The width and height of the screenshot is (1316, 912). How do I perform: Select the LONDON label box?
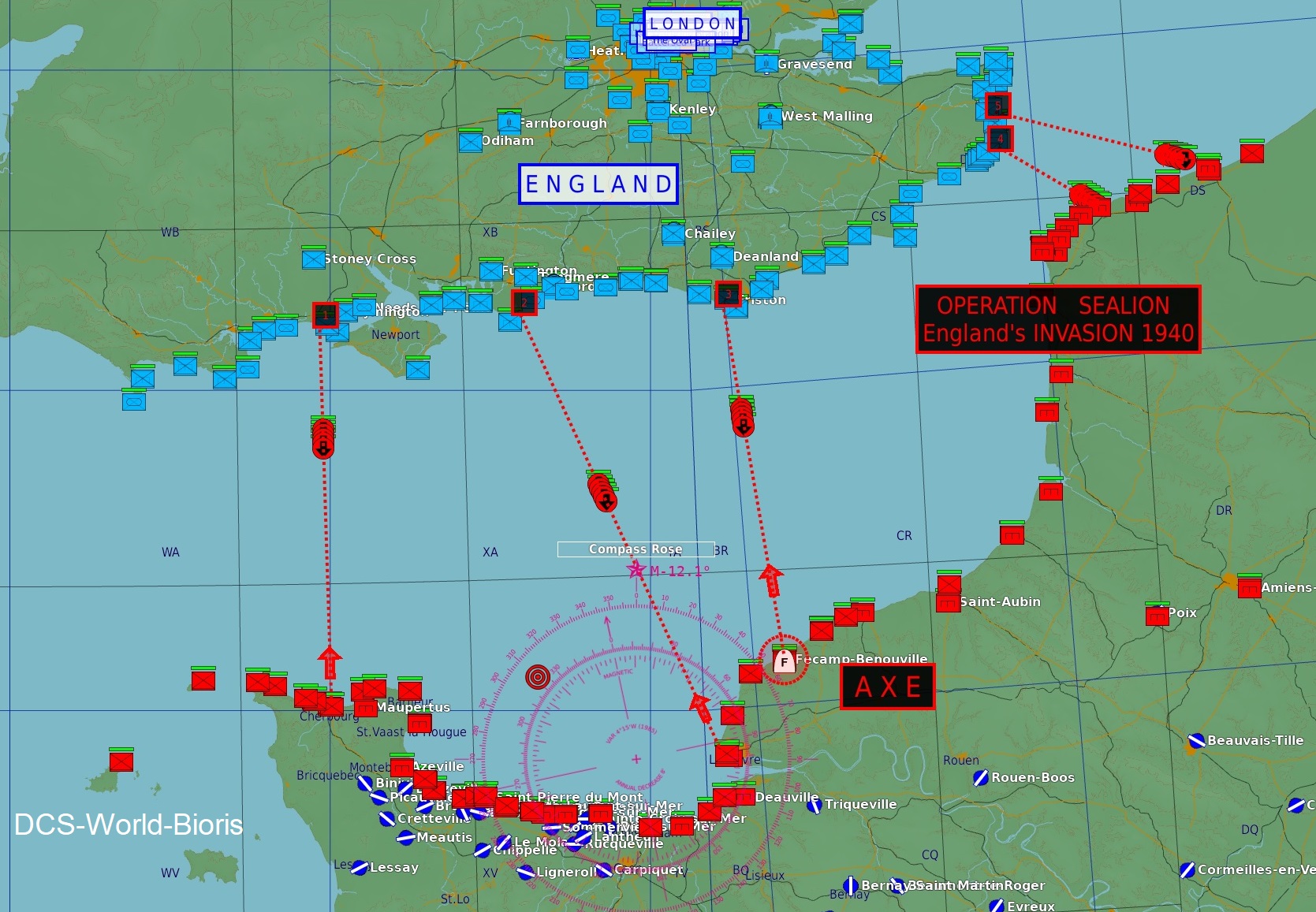pyautogui.click(x=693, y=24)
